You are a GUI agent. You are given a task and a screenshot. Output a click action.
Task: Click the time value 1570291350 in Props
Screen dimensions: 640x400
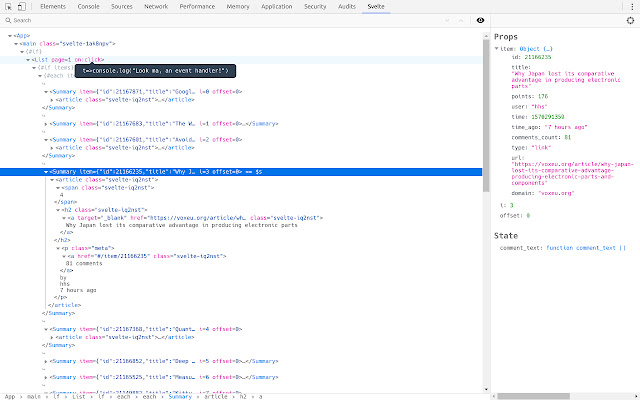point(548,117)
